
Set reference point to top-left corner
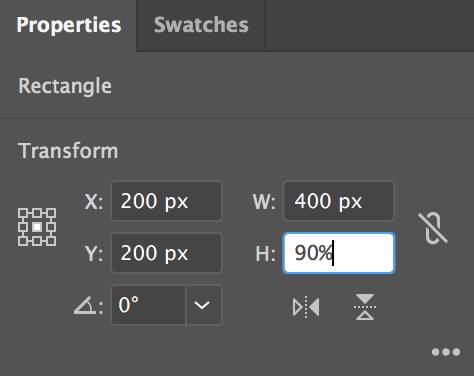(x=23, y=213)
